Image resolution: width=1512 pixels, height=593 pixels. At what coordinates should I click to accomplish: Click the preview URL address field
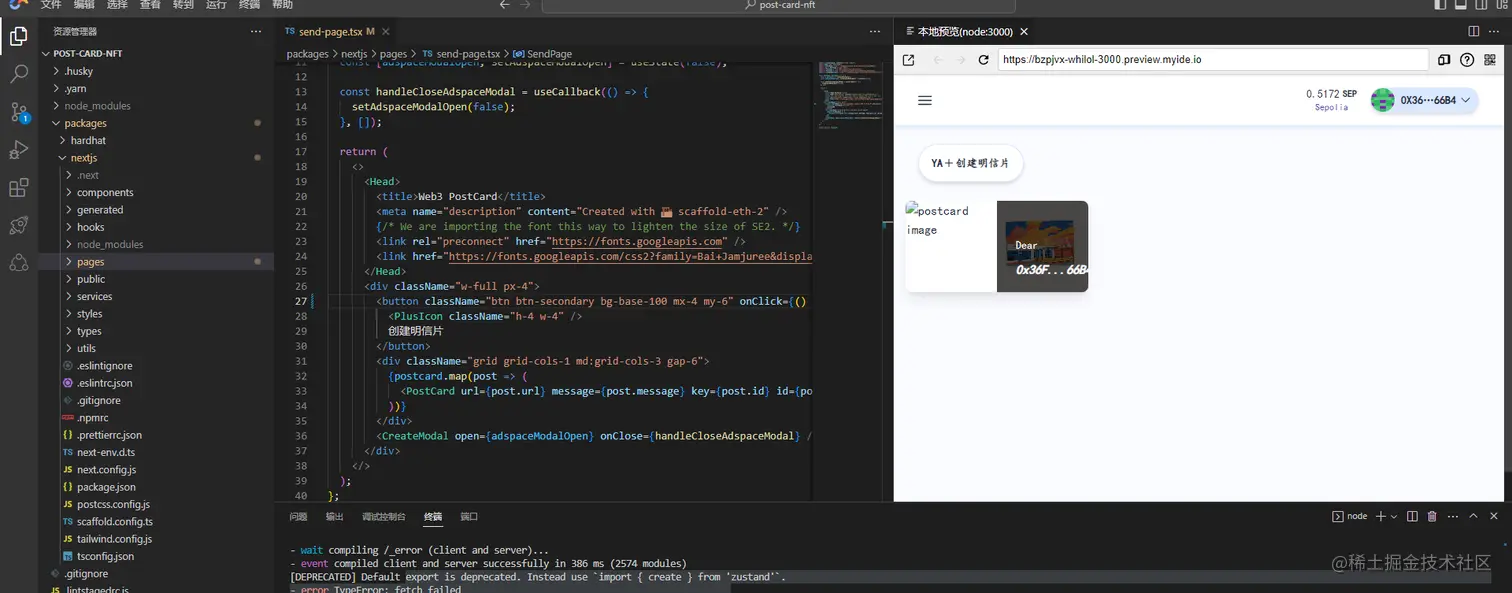(1212, 60)
